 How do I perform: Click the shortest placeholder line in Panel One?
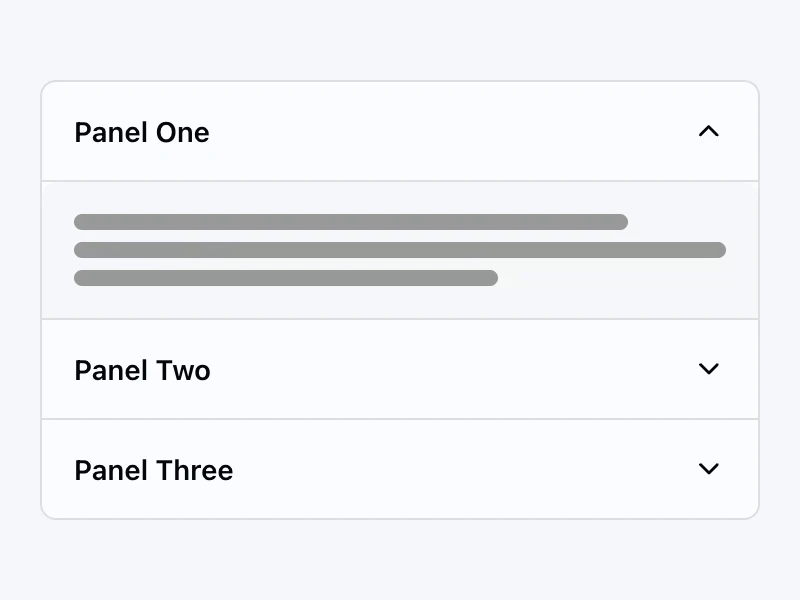pyautogui.click(x=285, y=278)
